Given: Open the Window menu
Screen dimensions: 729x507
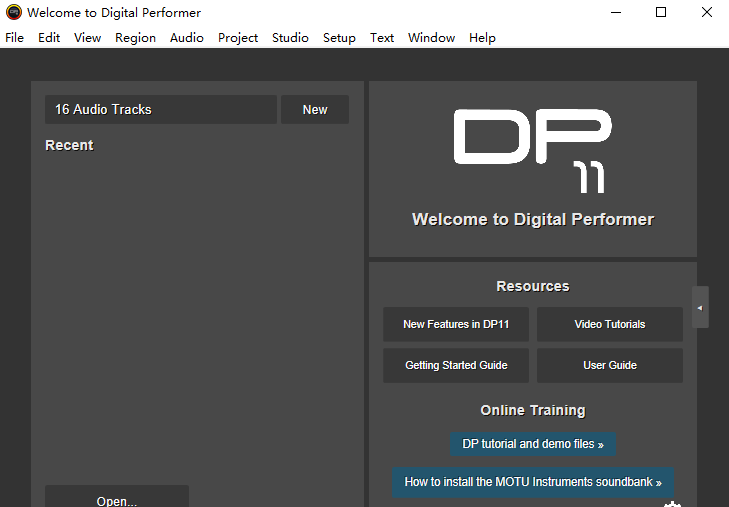Looking at the screenshot, I should pyautogui.click(x=431, y=38).
